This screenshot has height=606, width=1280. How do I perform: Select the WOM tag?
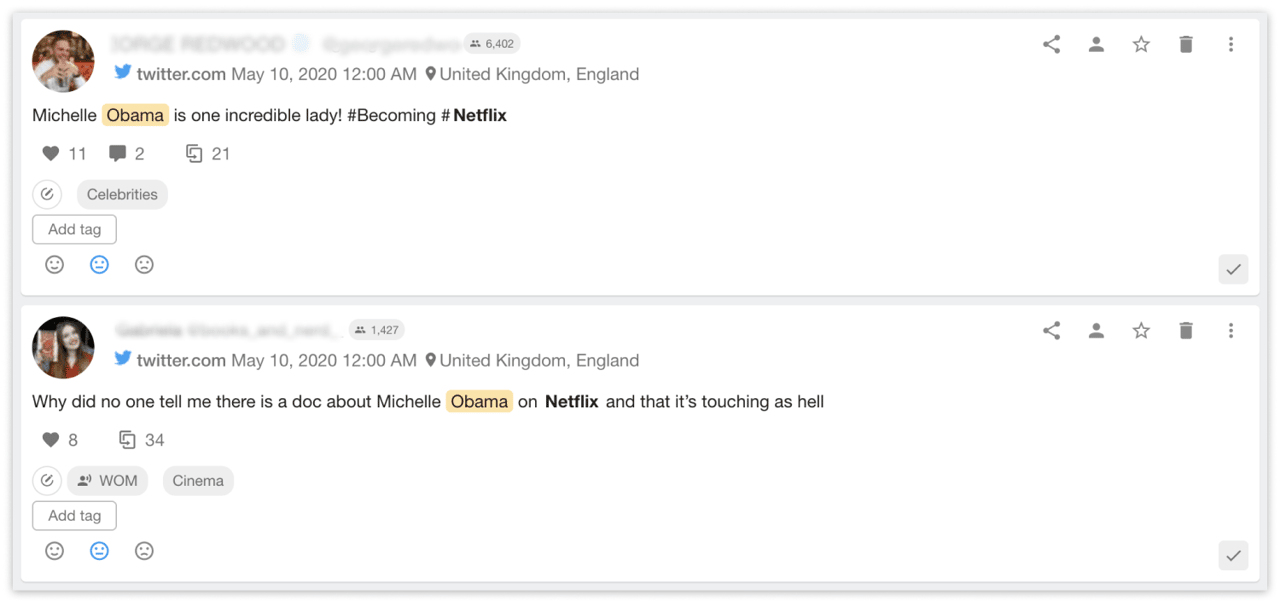108,481
